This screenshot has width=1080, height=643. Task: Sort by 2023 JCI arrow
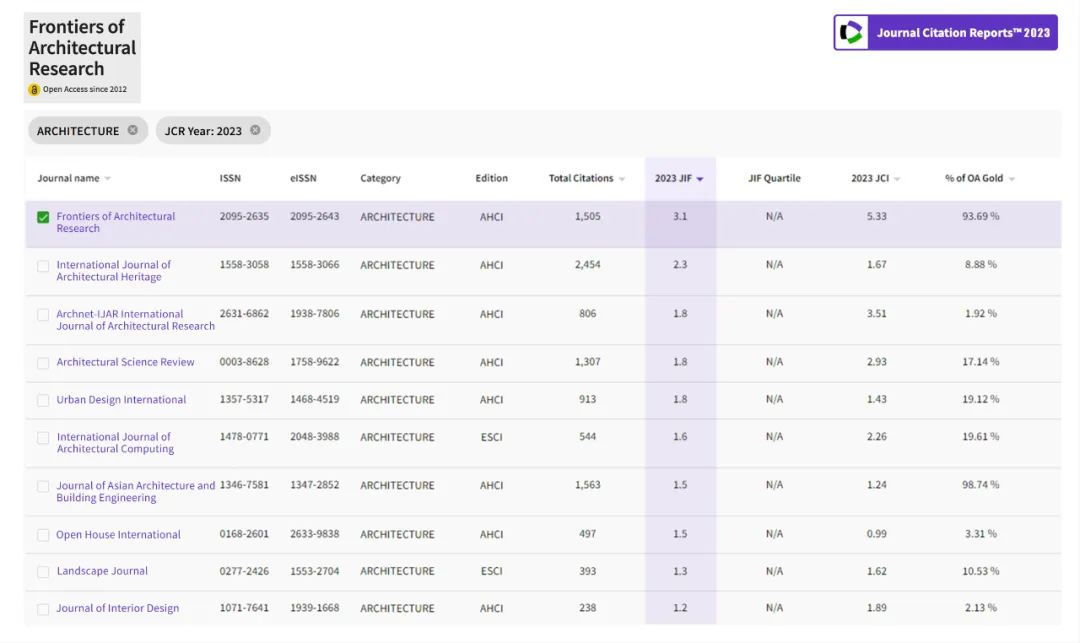click(x=897, y=178)
